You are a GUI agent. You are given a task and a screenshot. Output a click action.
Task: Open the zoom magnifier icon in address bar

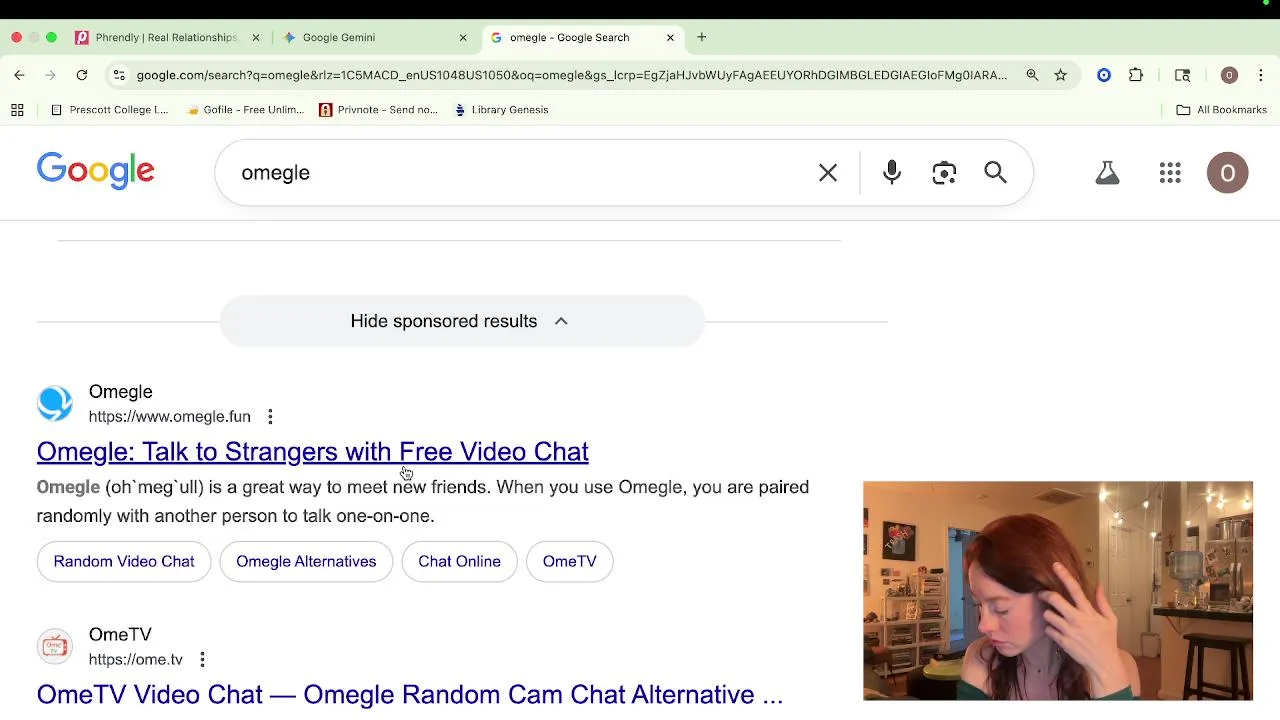tap(1032, 75)
